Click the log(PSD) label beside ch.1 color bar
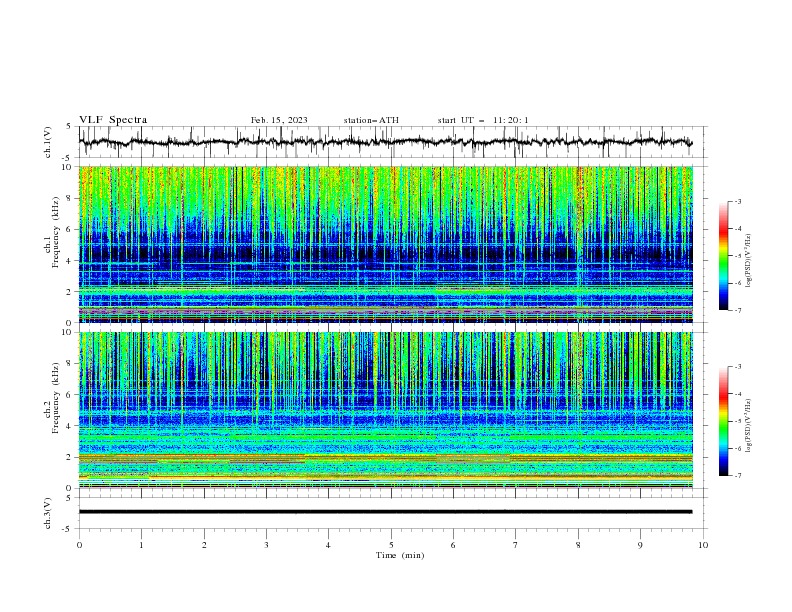This screenshot has width=792, height=612. coord(750,261)
